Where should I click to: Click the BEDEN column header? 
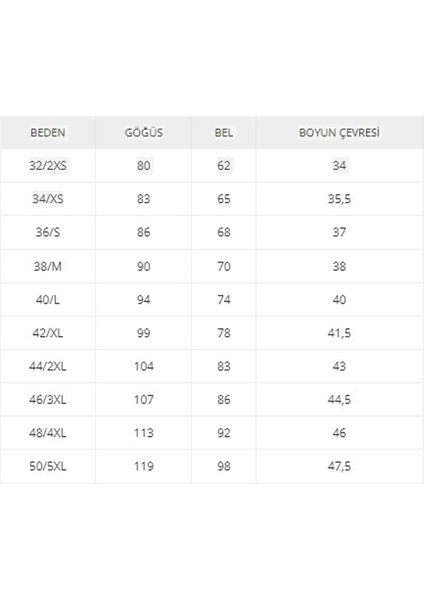(x=48, y=133)
